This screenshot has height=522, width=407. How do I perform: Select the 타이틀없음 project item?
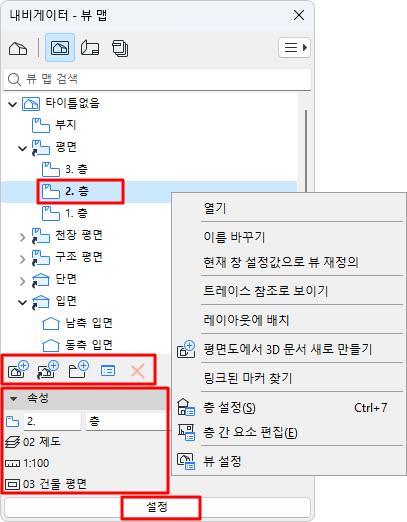pos(61,104)
